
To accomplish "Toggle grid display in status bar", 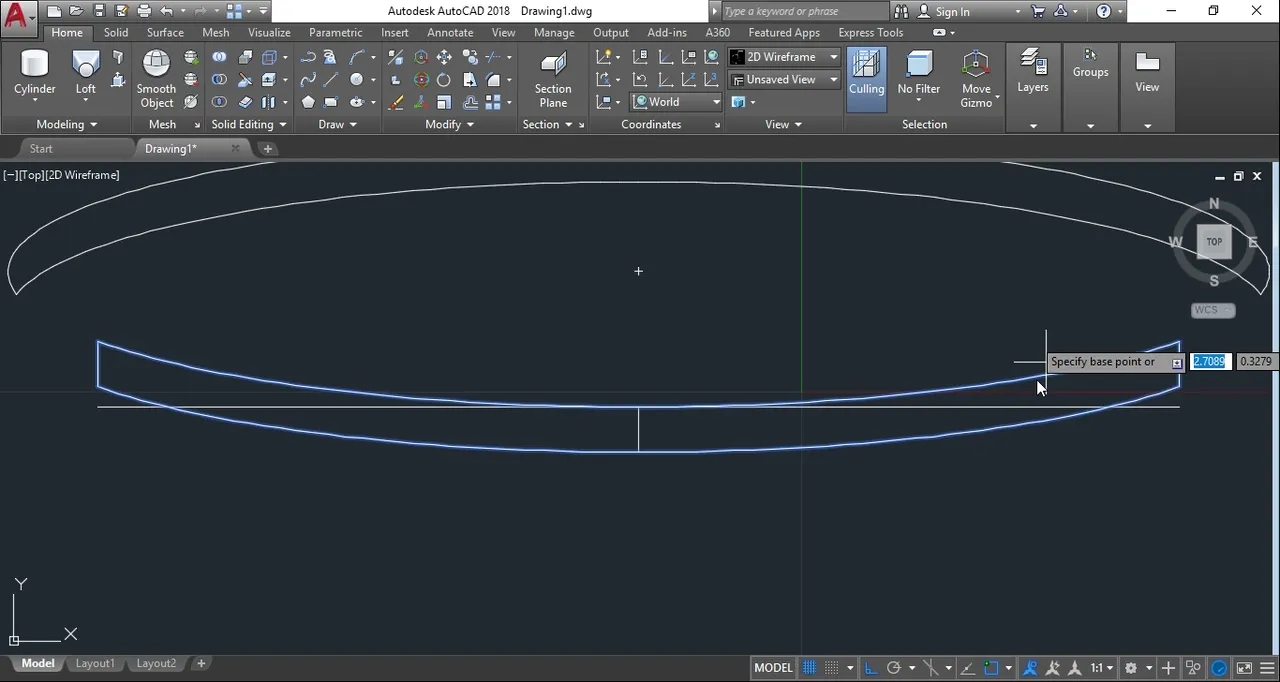I will pos(810,668).
